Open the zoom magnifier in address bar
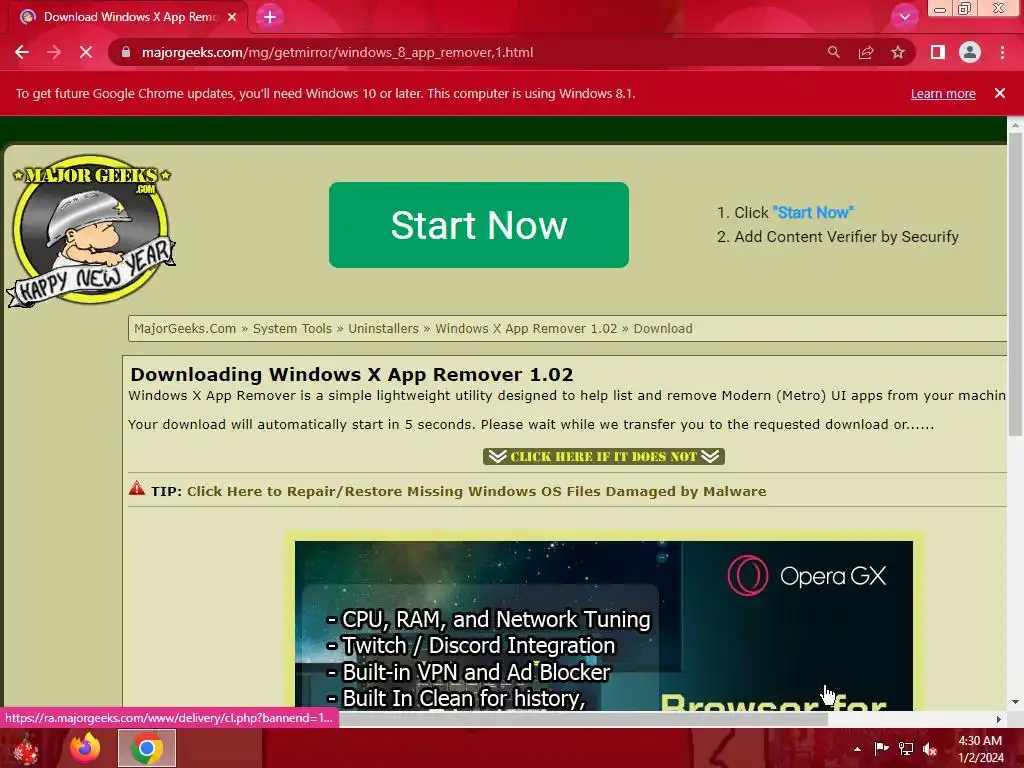The height and width of the screenshot is (768, 1024). [833, 52]
